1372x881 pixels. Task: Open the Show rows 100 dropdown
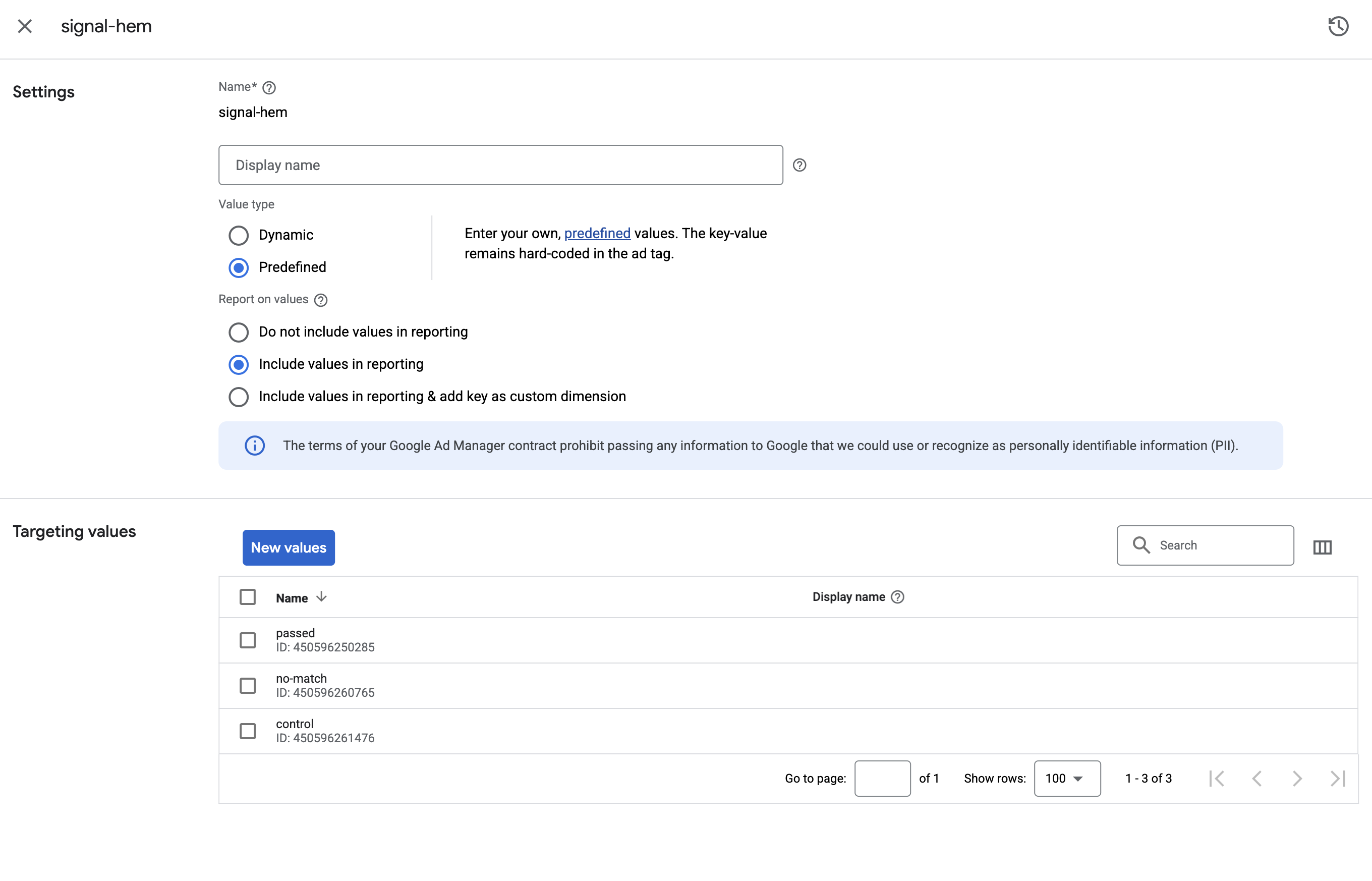(x=1067, y=779)
